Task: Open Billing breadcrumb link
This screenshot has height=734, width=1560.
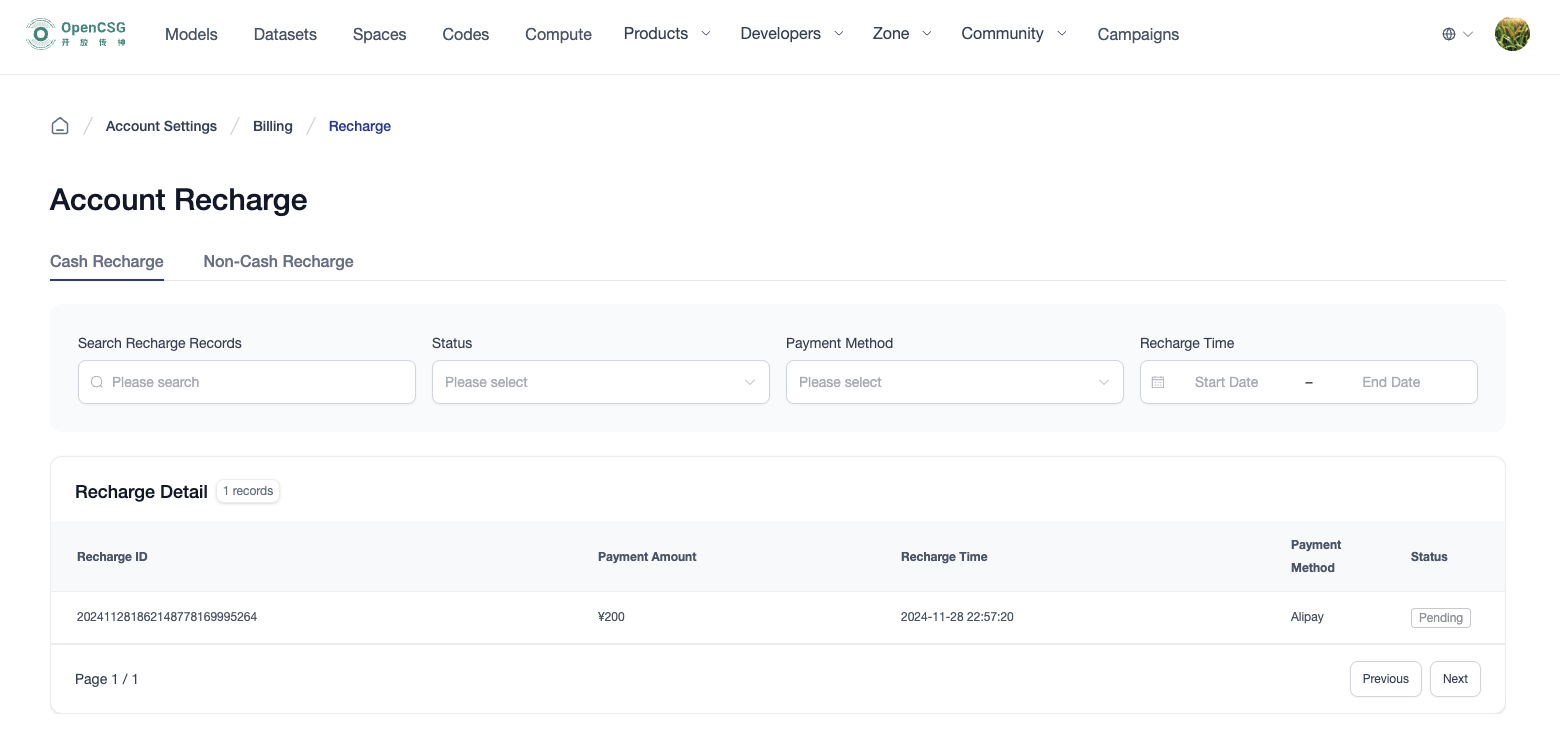Action: (272, 126)
